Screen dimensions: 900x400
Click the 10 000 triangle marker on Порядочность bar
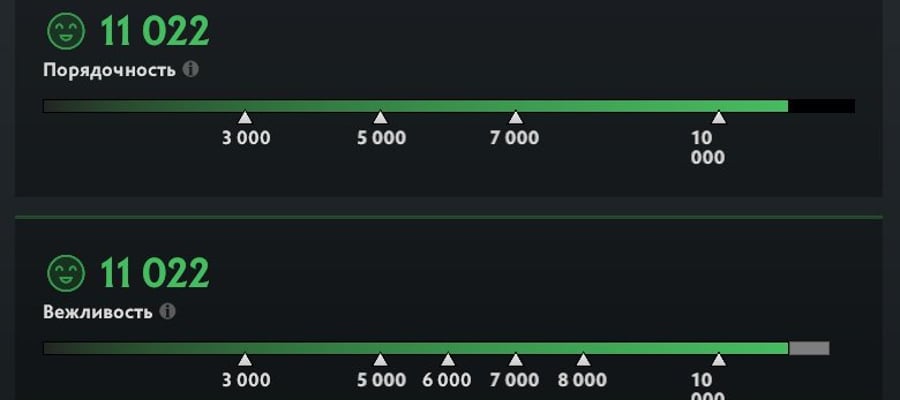coord(719,118)
